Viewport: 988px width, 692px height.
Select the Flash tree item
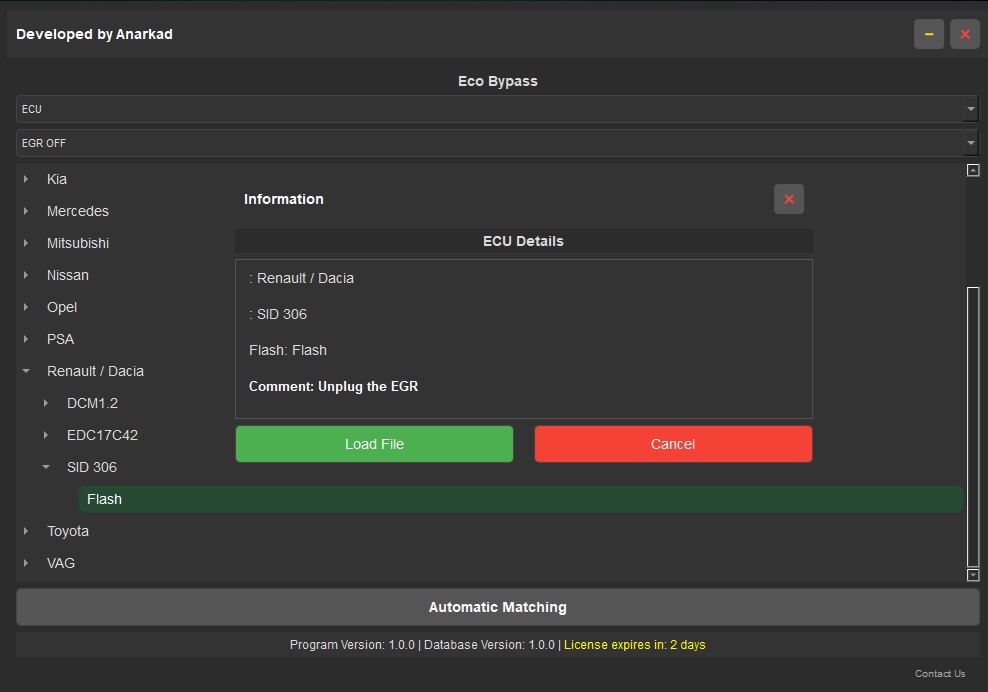coord(520,499)
